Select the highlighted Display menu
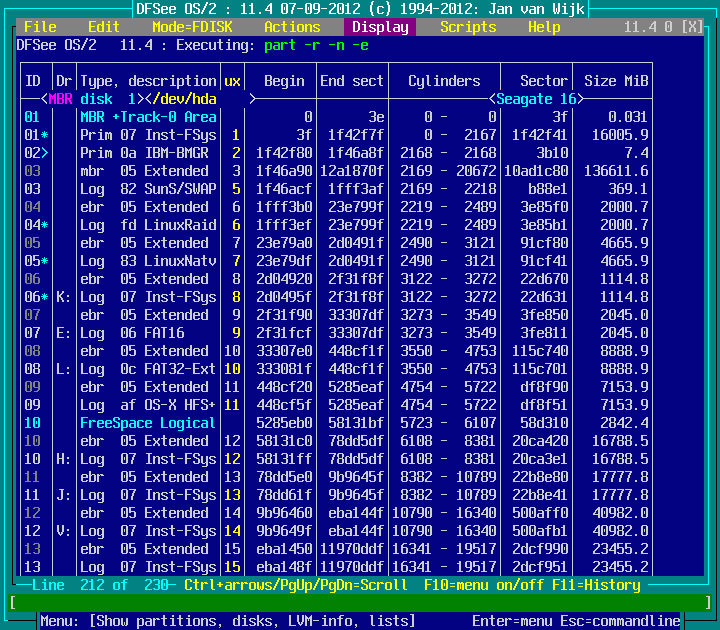Viewport: 720px width, 630px height. pyautogui.click(x=380, y=27)
